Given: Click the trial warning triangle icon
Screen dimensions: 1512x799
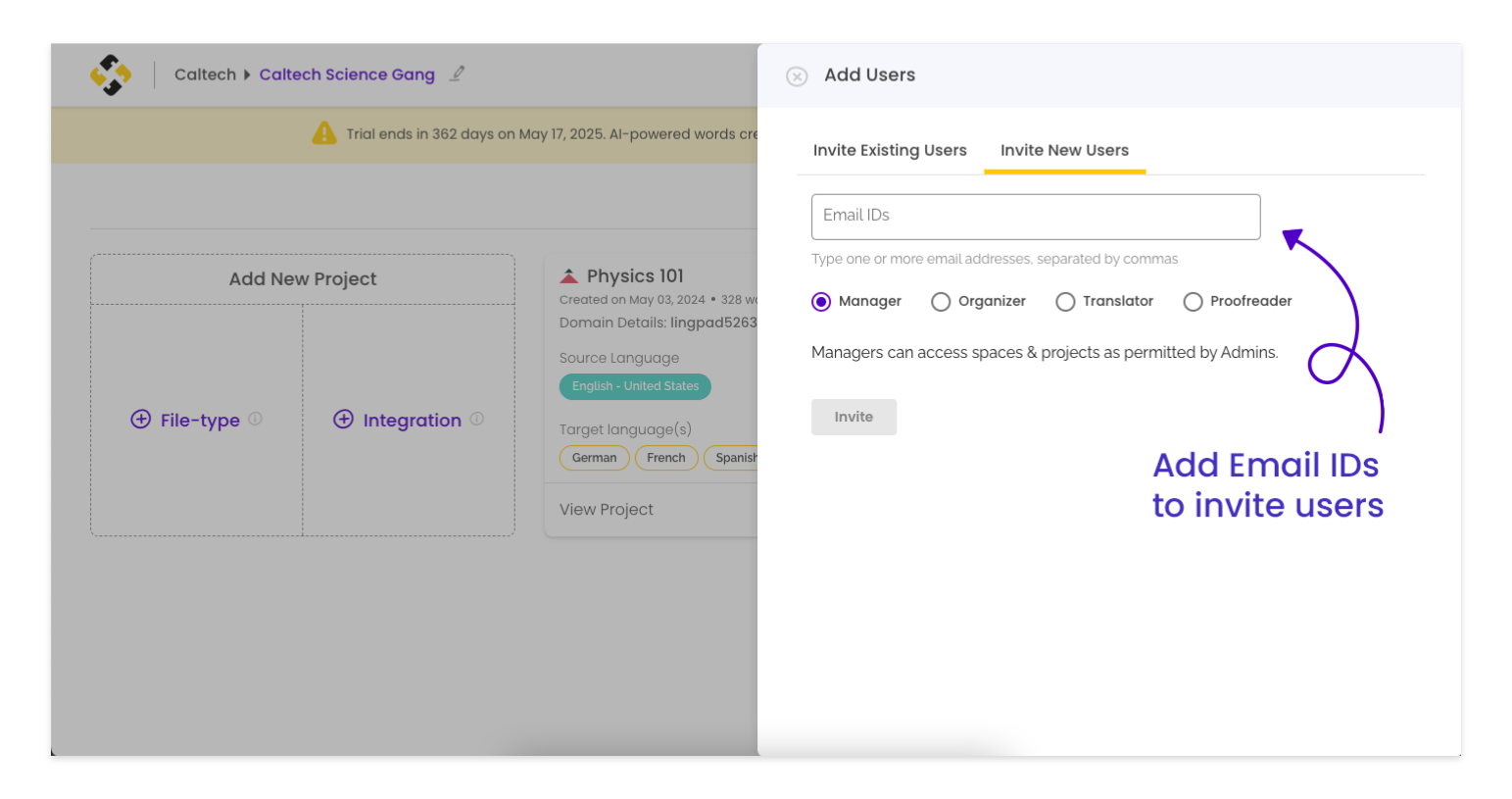Looking at the screenshot, I should tap(324, 133).
